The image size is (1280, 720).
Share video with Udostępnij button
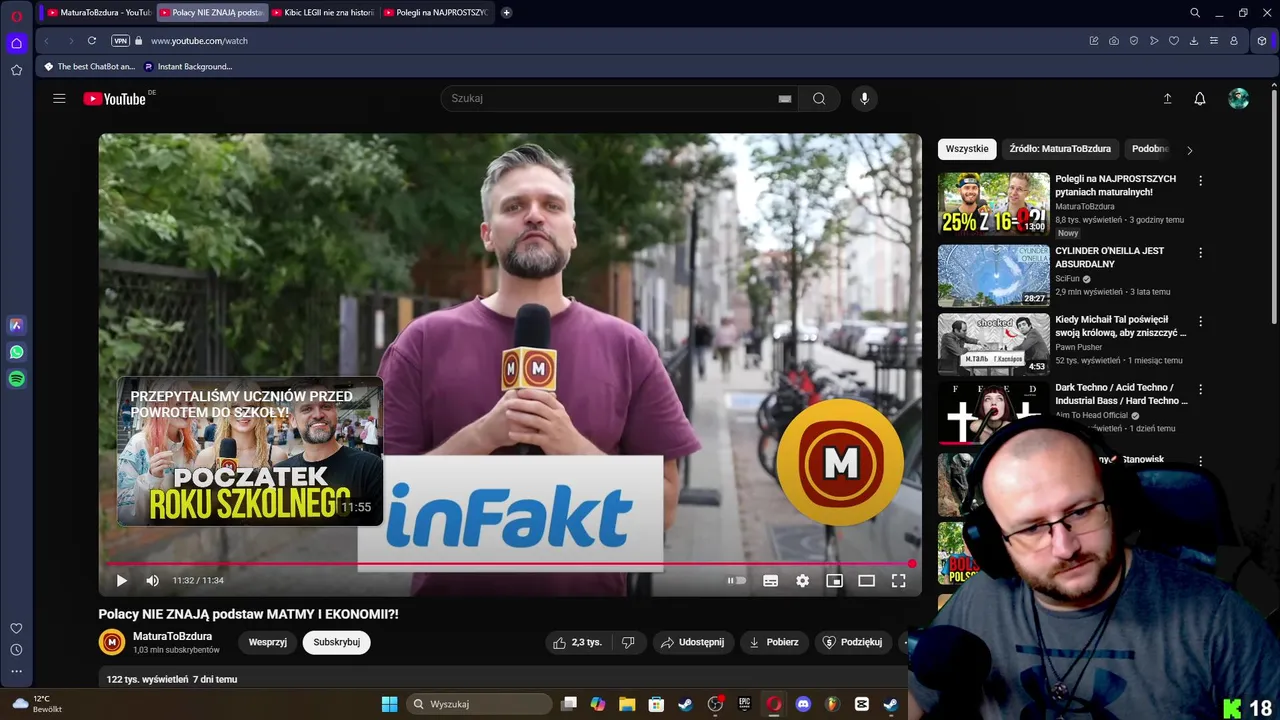point(693,642)
